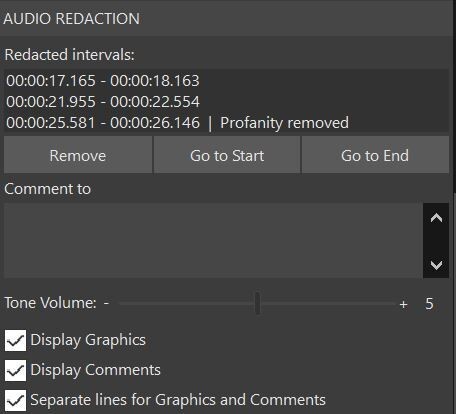Remove the selected redacted interval
The width and height of the screenshot is (456, 414).
(x=78, y=155)
